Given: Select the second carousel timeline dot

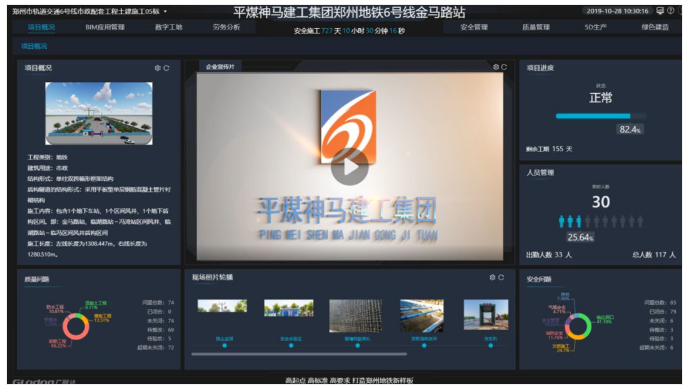Looking at the screenshot, I should pyautogui.click(x=291, y=346).
